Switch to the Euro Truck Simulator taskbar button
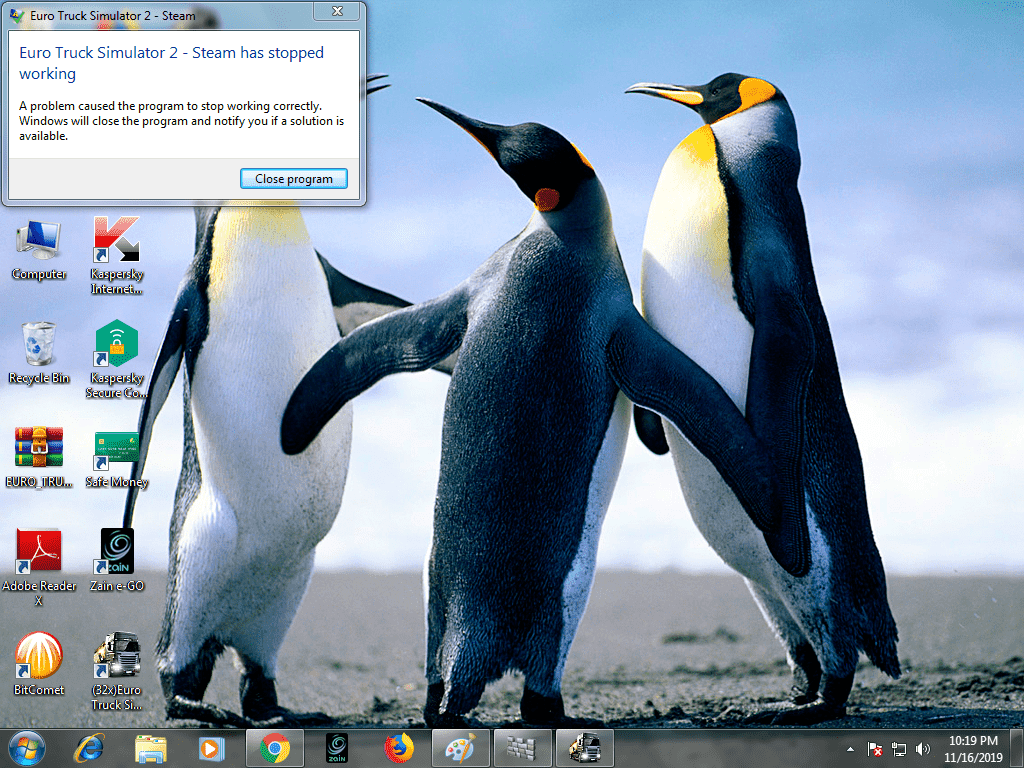 [x=585, y=748]
